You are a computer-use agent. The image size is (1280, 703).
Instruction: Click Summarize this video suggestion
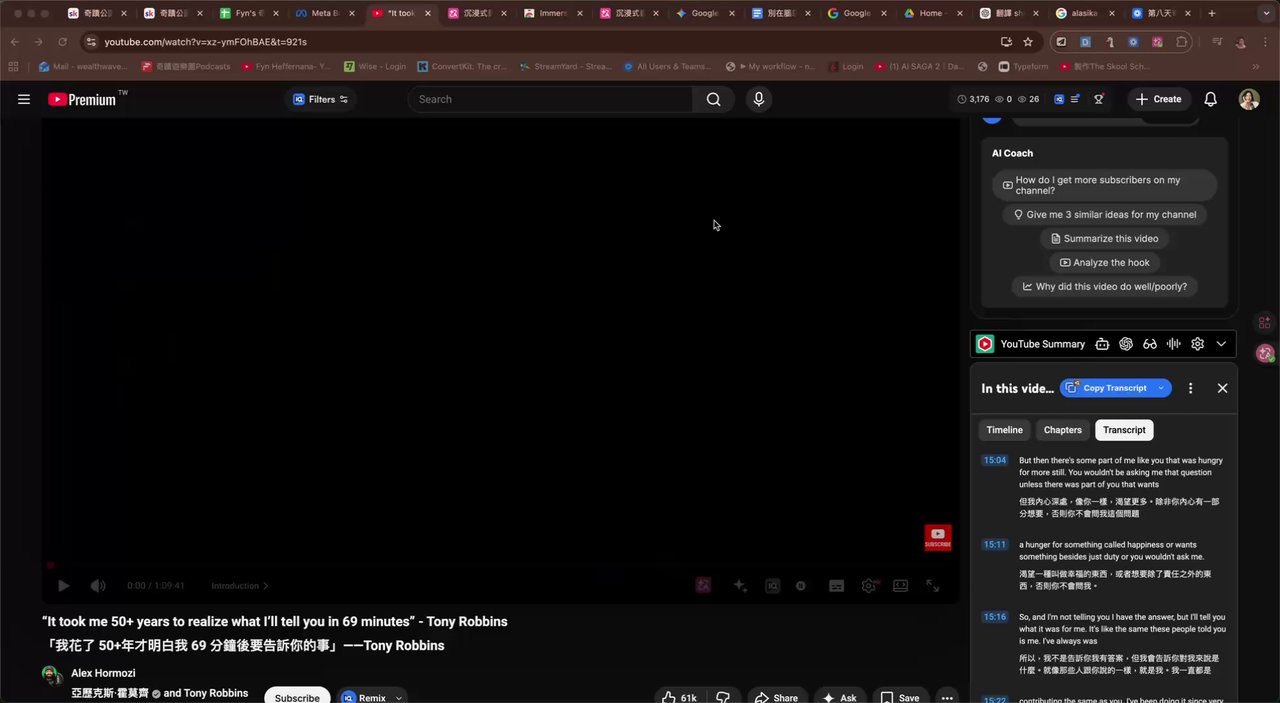point(1104,238)
